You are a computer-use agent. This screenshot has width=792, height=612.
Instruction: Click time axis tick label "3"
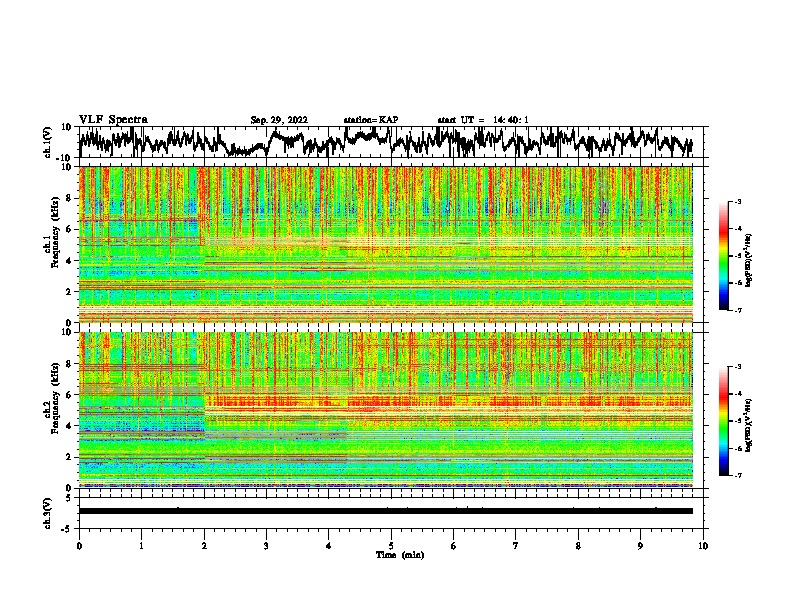(x=266, y=546)
